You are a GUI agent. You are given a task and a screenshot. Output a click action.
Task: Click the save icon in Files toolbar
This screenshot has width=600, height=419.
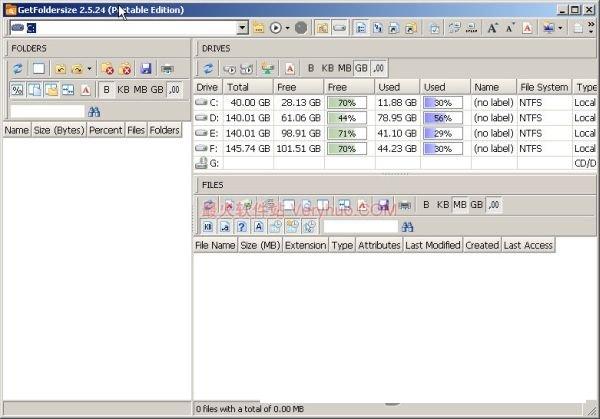point(384,205)
